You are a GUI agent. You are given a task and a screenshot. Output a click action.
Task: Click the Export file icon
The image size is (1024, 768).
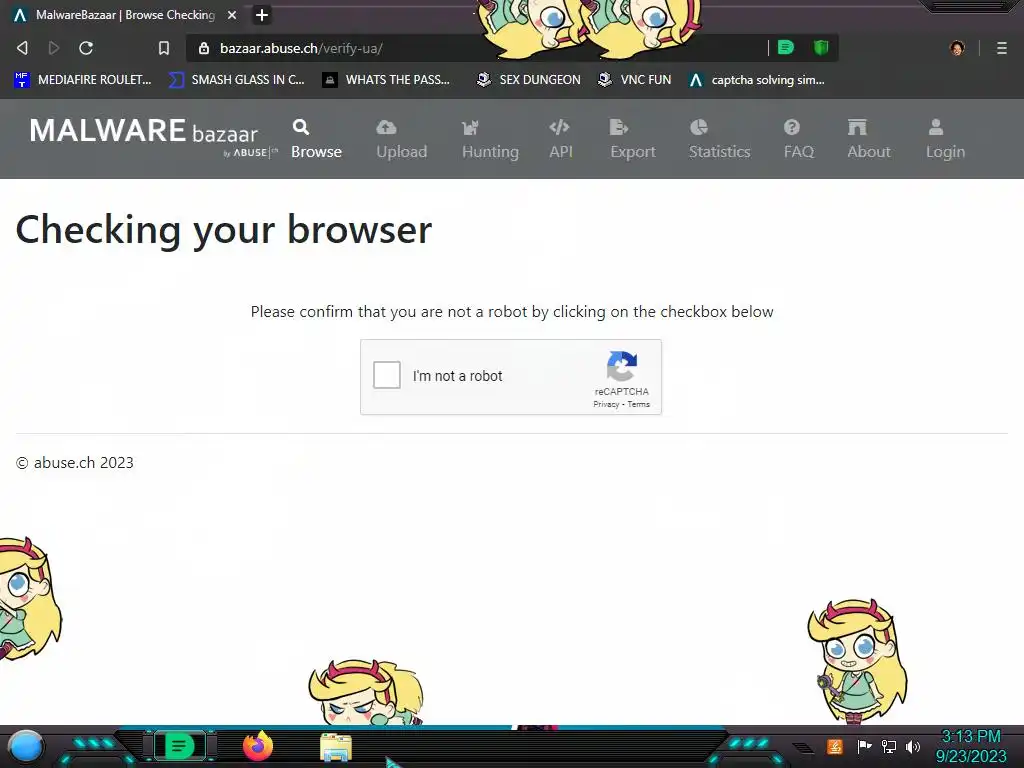coord(618,127)
